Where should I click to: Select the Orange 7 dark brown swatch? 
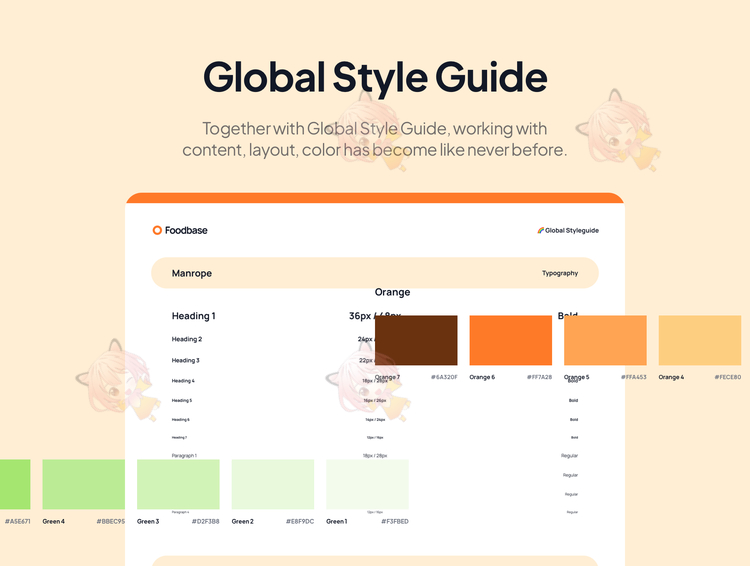[x=416, y=340]
